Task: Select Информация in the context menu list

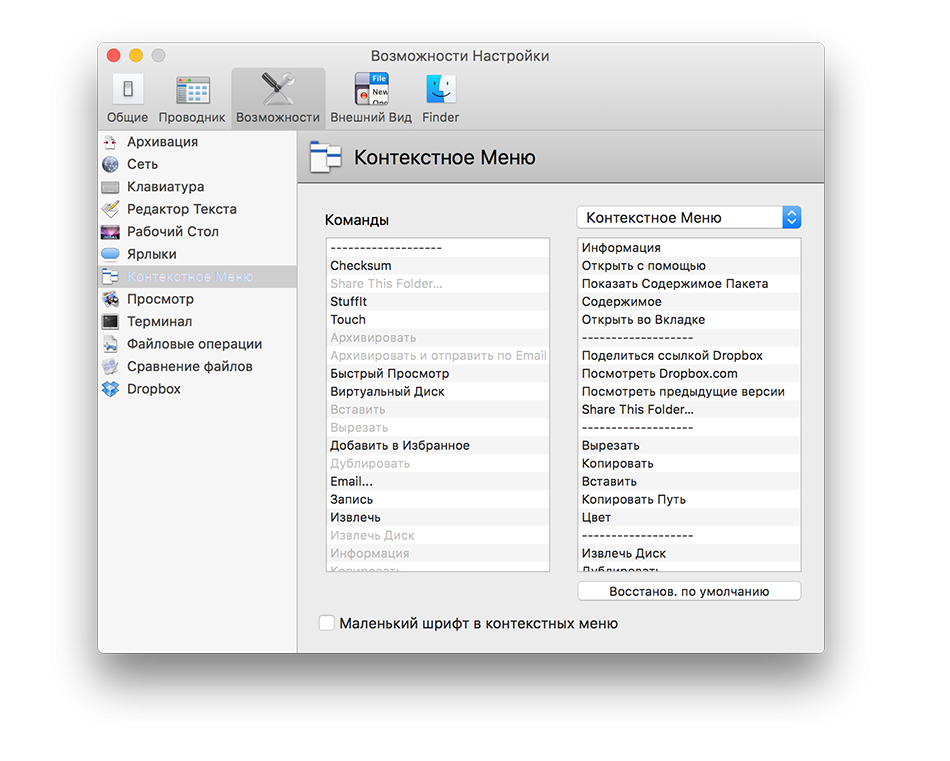Action: [x=689, y=247]
